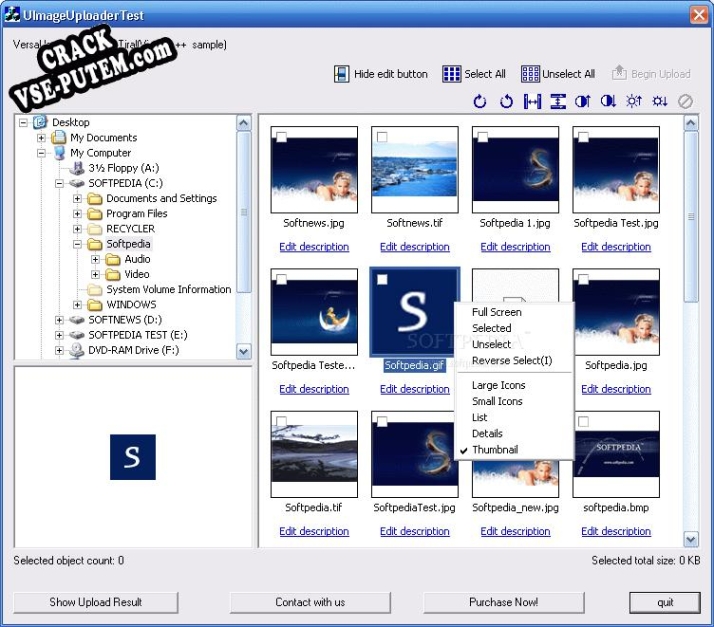Screen dimensions: 714x627
Task: Click the Softpedia_new.jpg file name
Action: coord(515,508)
